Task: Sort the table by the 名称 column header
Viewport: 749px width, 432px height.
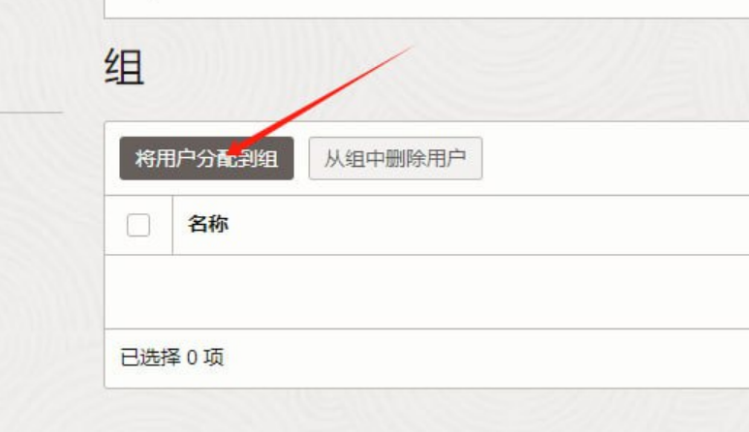Action: pos(208,224)
